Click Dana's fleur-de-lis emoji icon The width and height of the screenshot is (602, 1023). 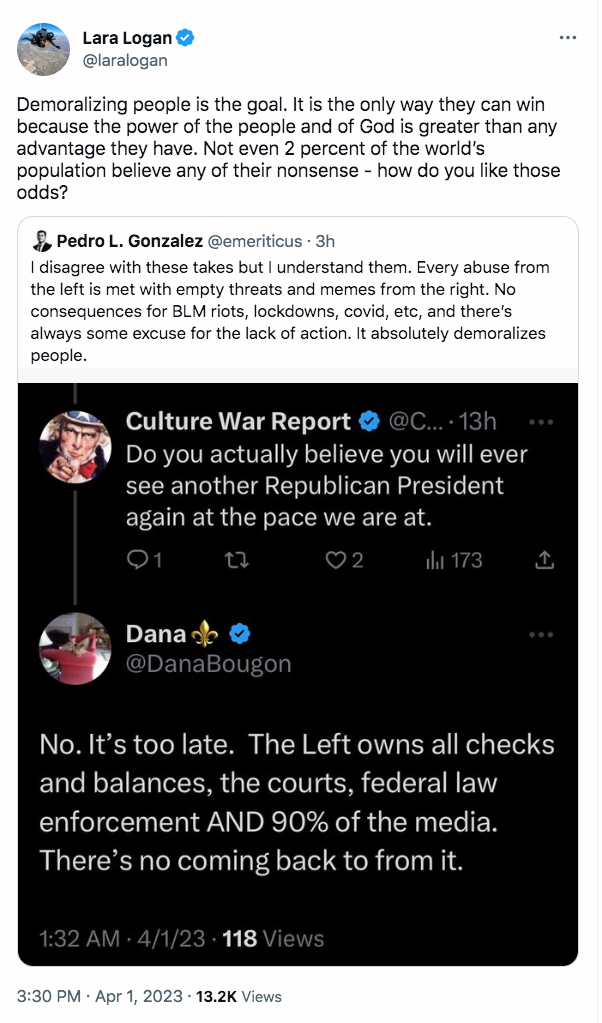pyautogui.click(x=205, y=634)
